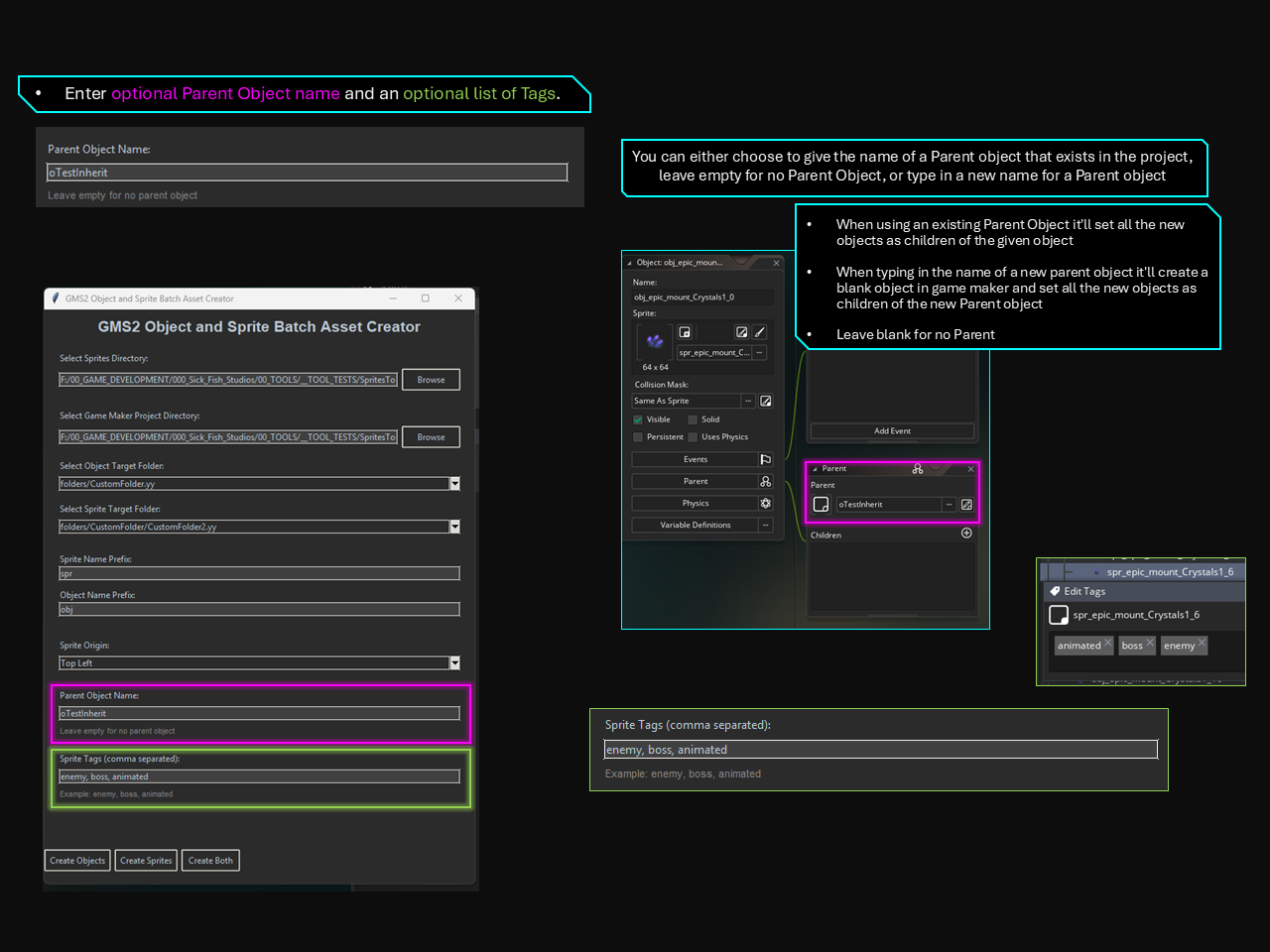1270x952 pixels.
Task: Click the gear icon beside Physics
Action: [765, 503]
